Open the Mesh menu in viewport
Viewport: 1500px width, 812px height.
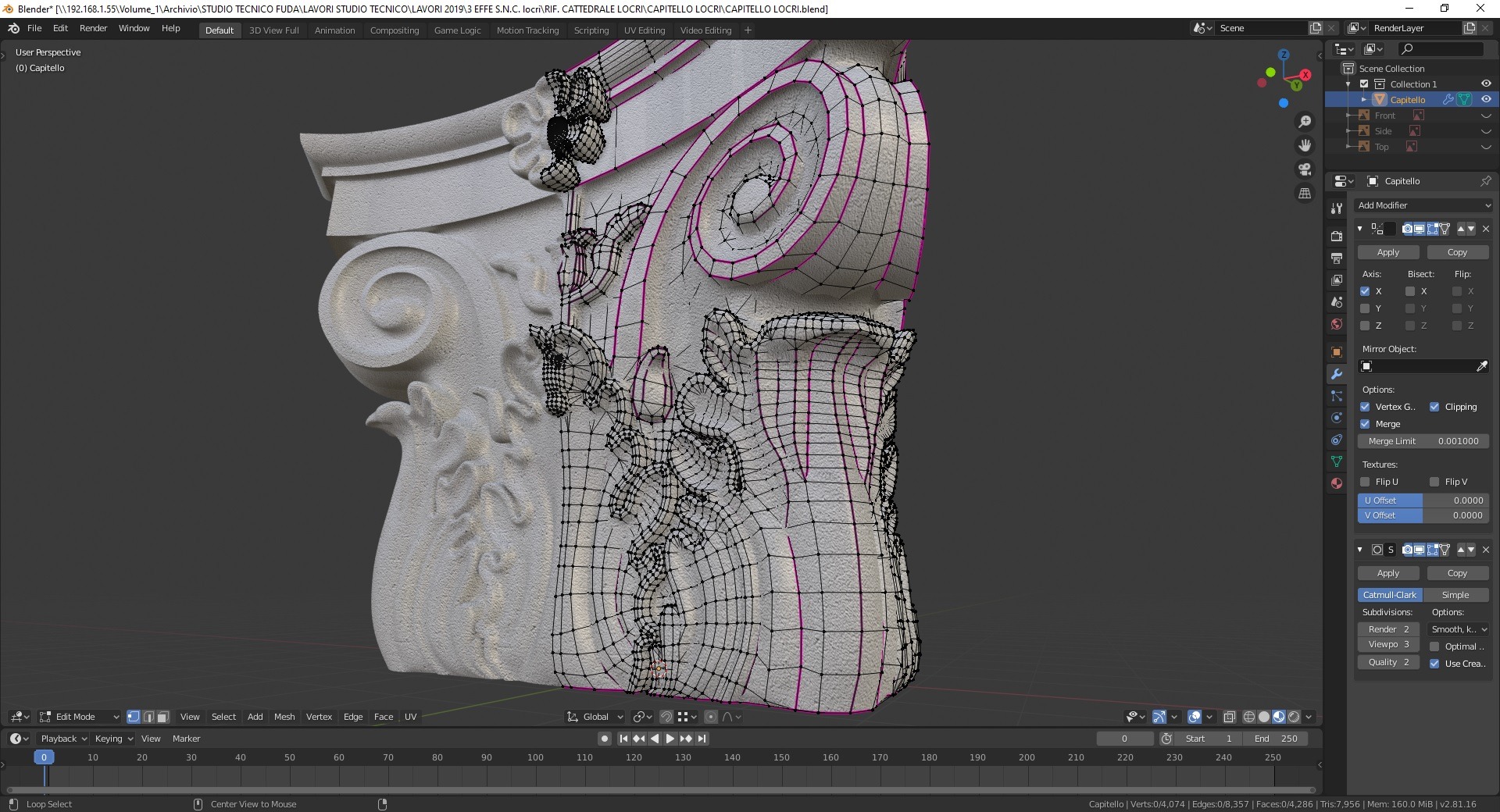(284, 717)
